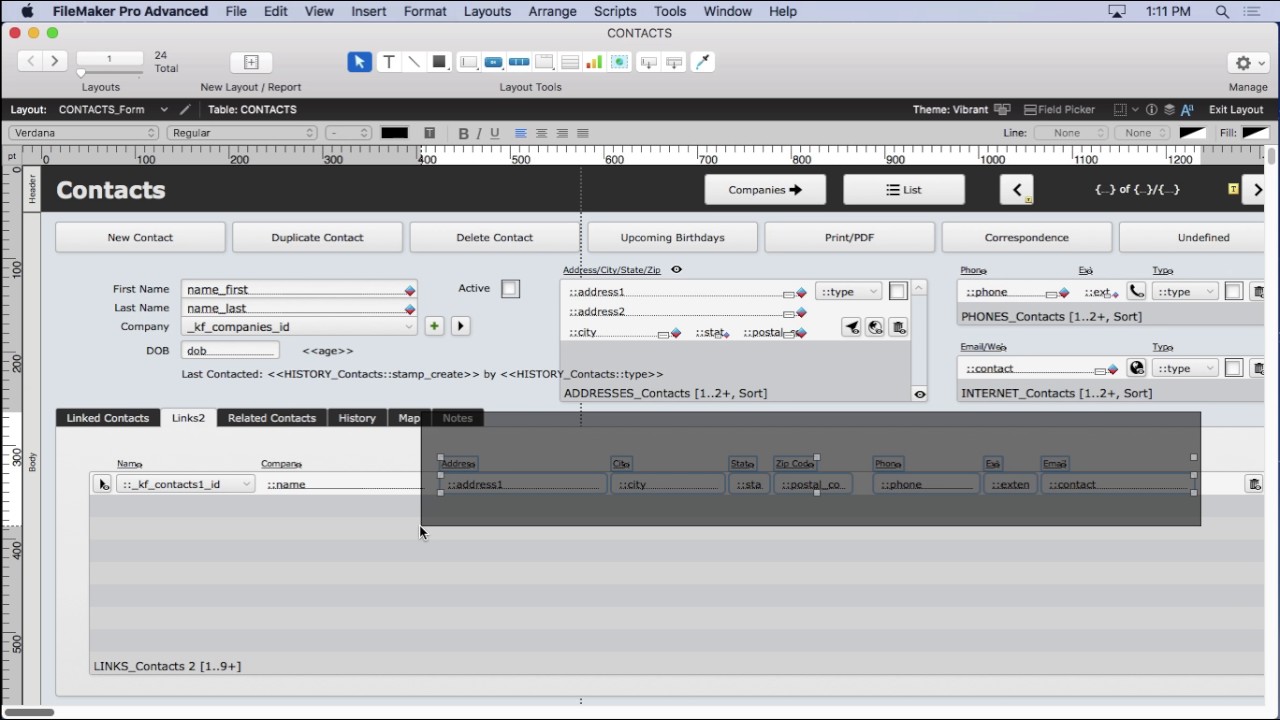Select the Format Painter tool

pyautogui.click(x=703, y=62)
